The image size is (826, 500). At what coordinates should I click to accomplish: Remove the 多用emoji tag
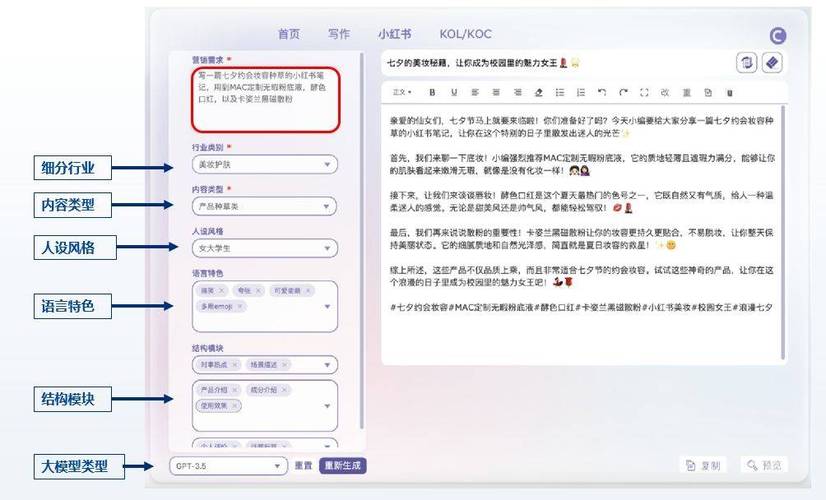pos(240,306)
